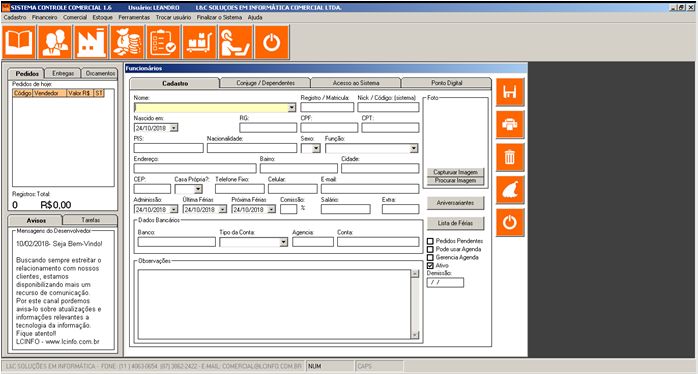698x374 pixels.
Task: Switch to the Tarefas tab
Action: tap(90, 220)
